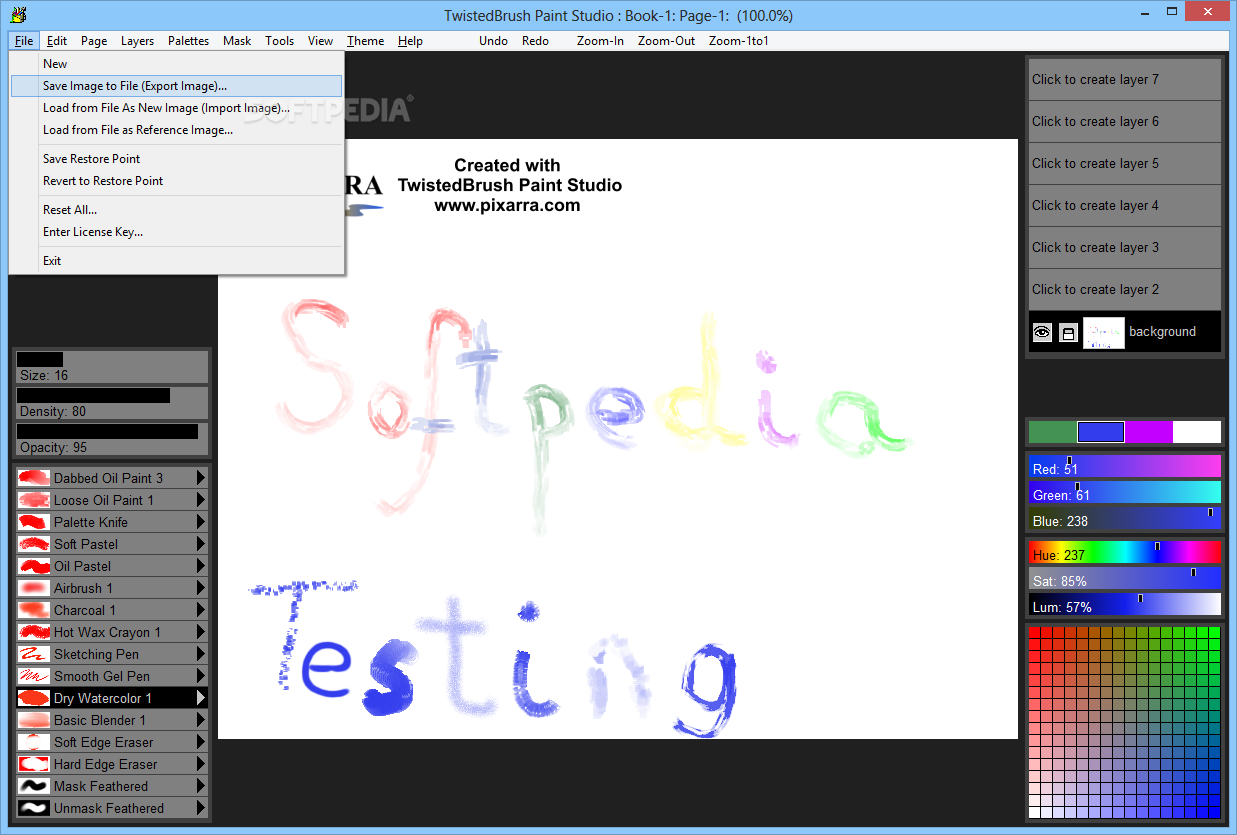Adjust the brush Opacity slider
The width and height of the screenshot is (1237, 835).
click(x=111, y=439)
